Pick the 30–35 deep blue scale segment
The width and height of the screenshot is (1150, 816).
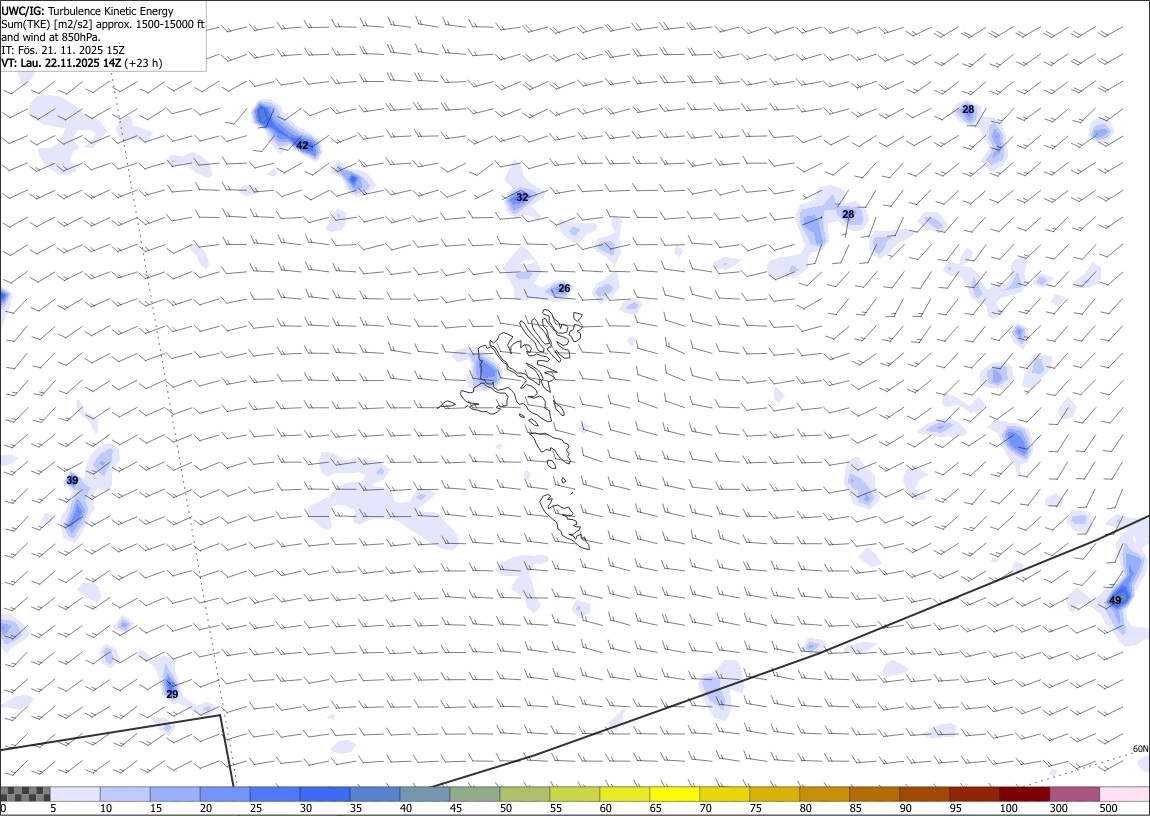click(325, 794)
